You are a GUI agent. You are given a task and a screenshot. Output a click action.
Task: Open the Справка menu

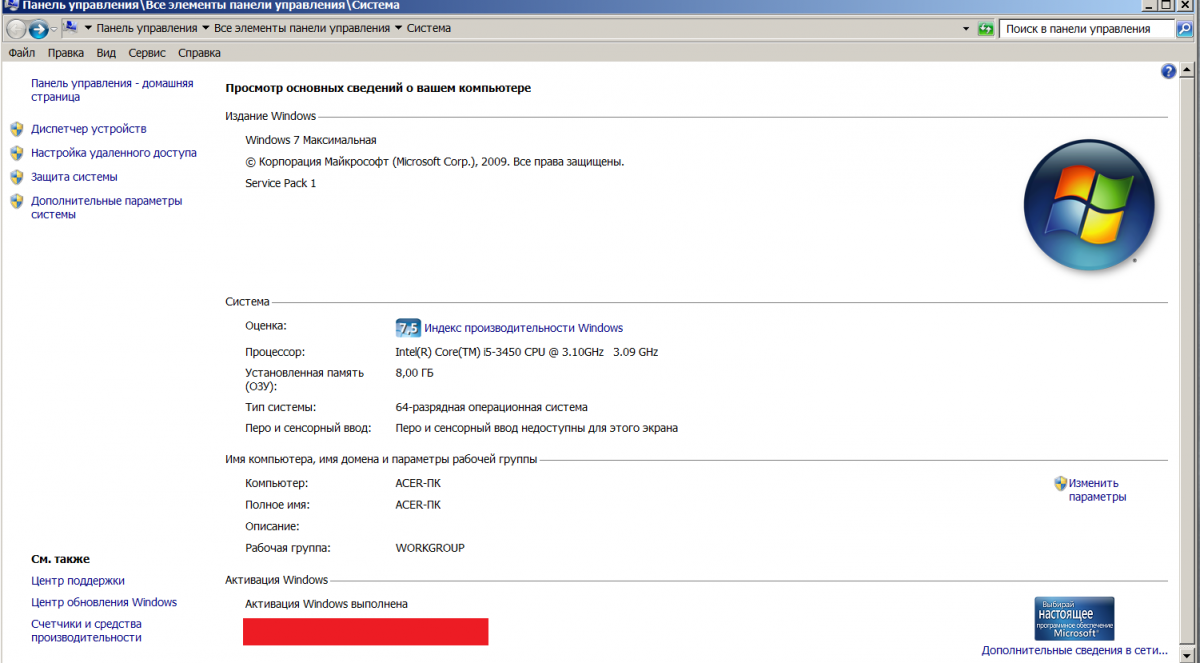coord(199,53)
